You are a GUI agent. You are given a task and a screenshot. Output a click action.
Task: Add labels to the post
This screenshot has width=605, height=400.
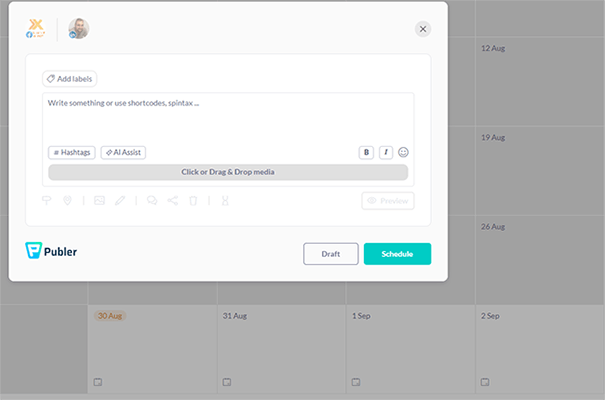(70, 78)
